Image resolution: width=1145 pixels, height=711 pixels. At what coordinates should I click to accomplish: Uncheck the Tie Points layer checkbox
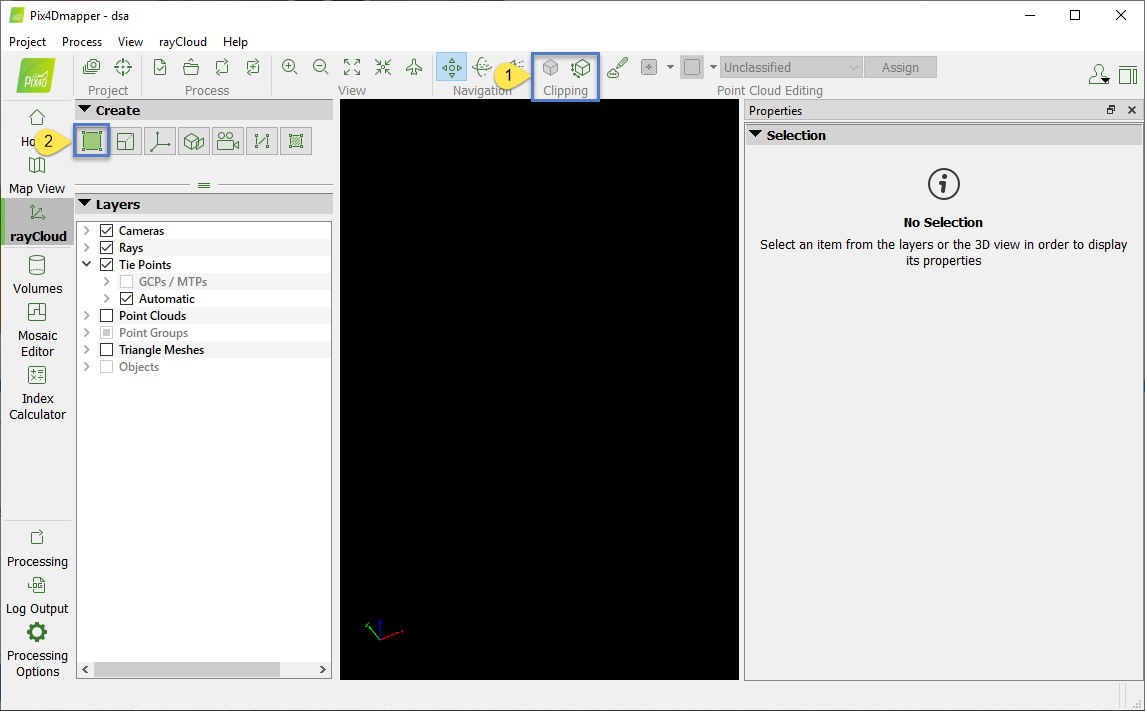click(107, 264)
